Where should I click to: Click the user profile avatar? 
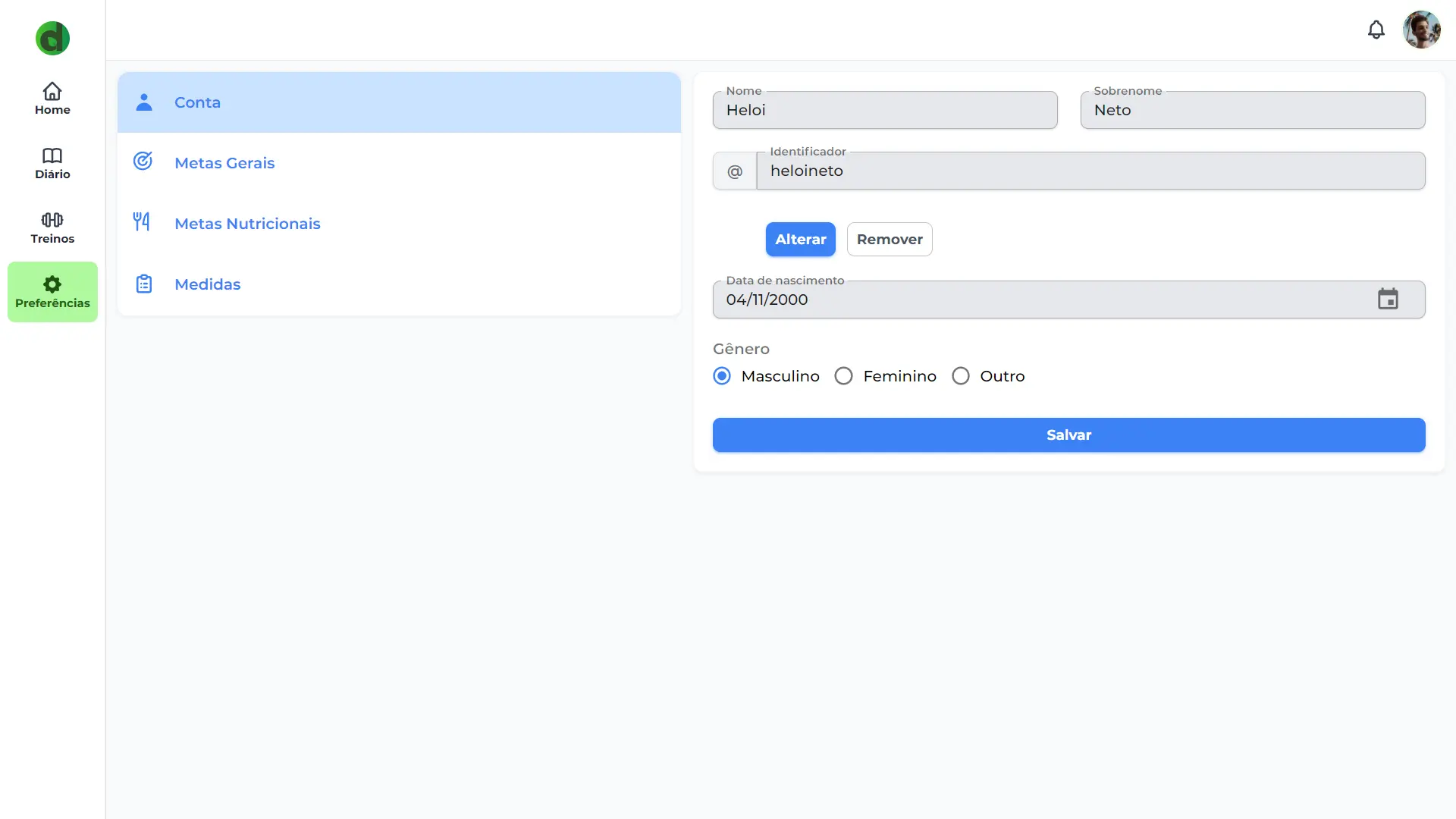1421,29
